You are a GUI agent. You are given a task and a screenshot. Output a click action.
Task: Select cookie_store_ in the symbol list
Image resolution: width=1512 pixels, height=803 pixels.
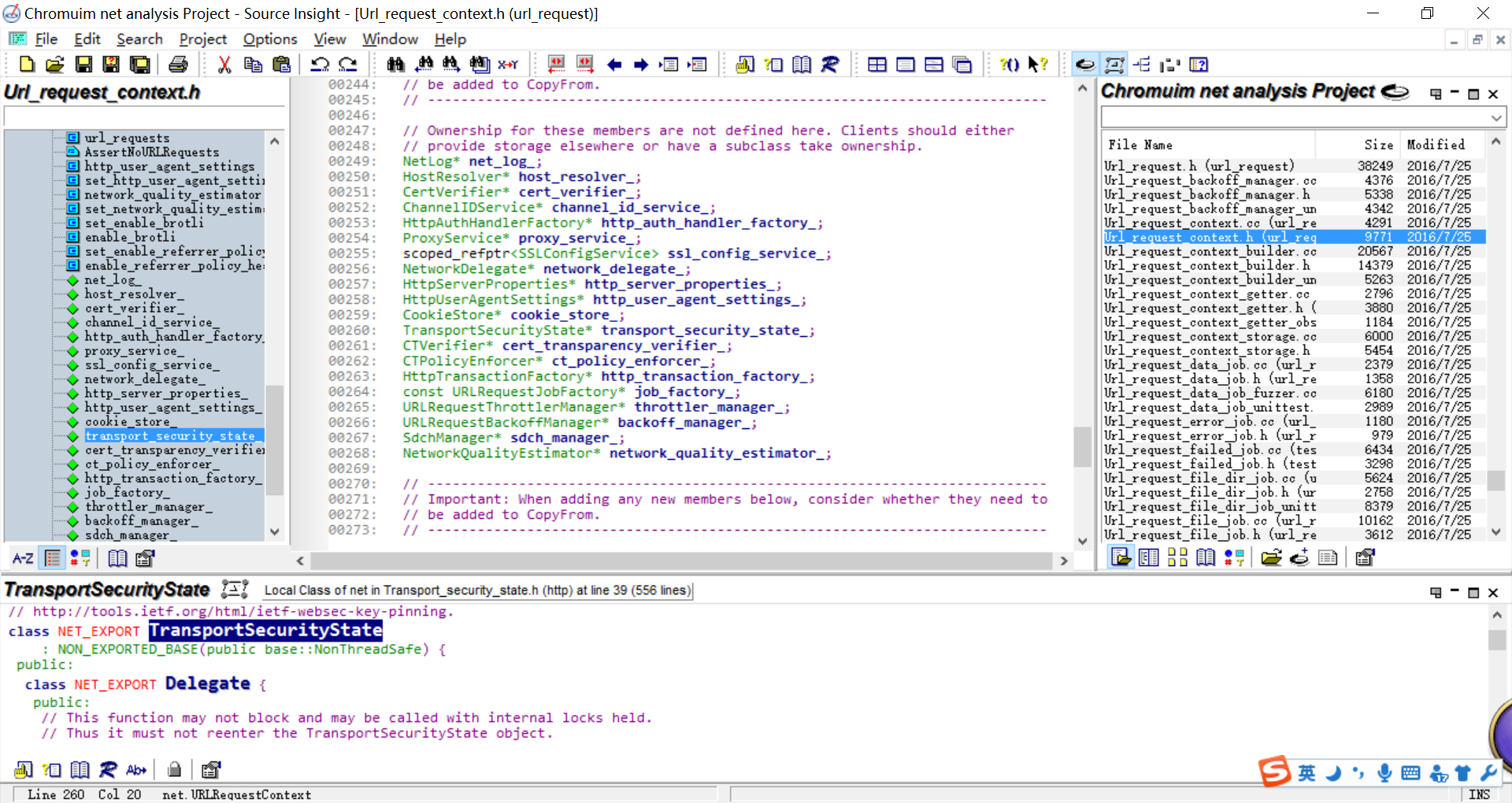[129, 421]
